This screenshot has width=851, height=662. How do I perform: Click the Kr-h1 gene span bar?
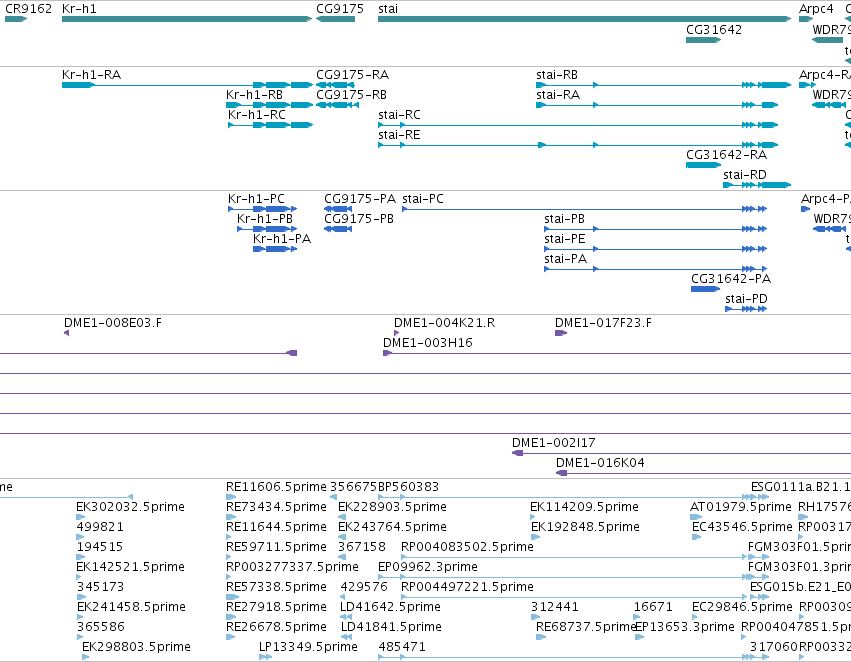[x=187, y=19]
